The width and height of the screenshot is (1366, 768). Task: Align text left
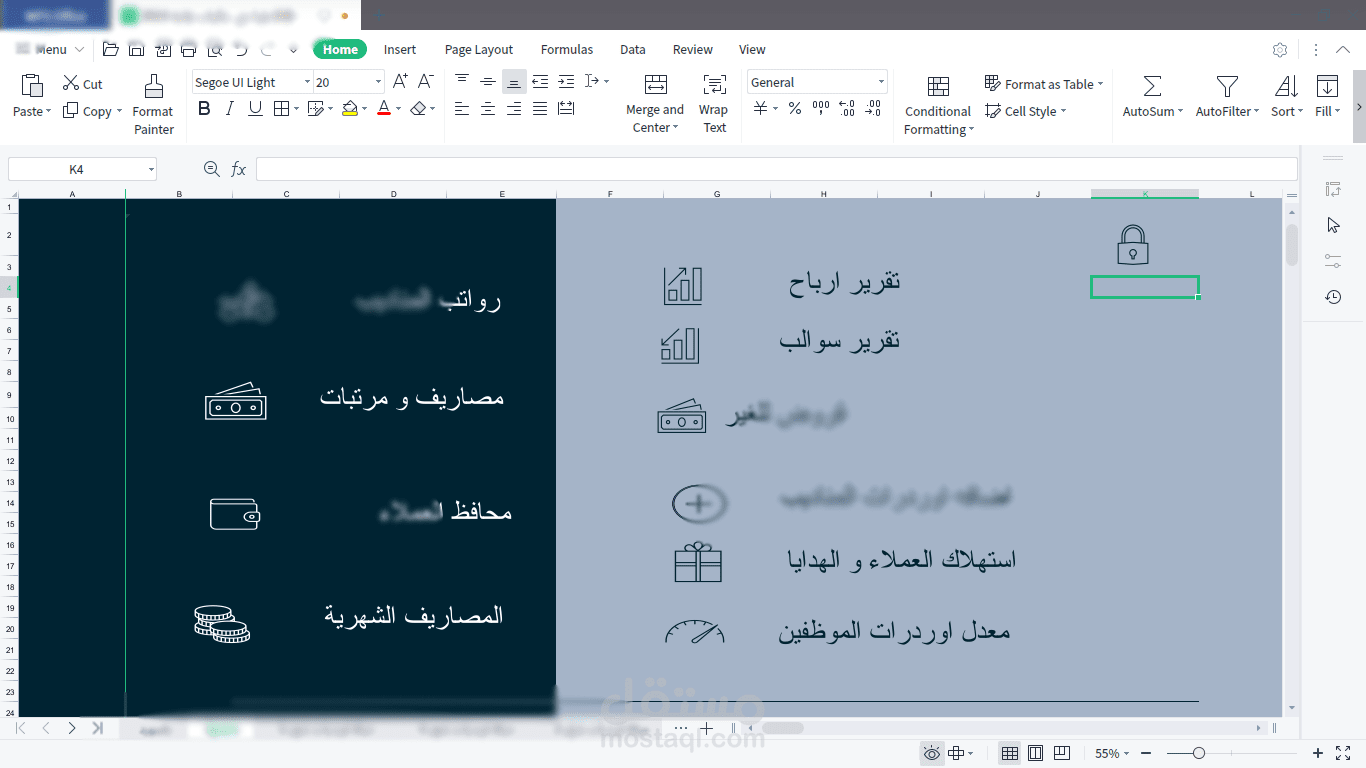coord(461,109)
